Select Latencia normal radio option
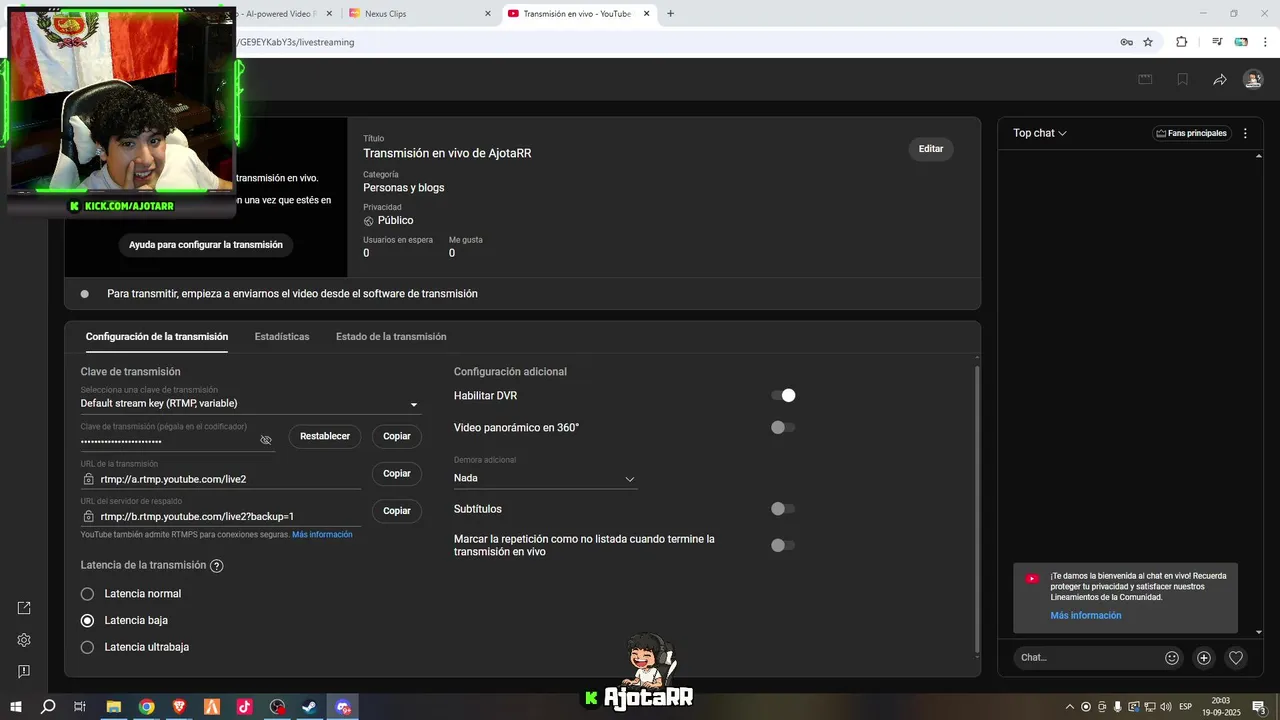 click(87, 594)
